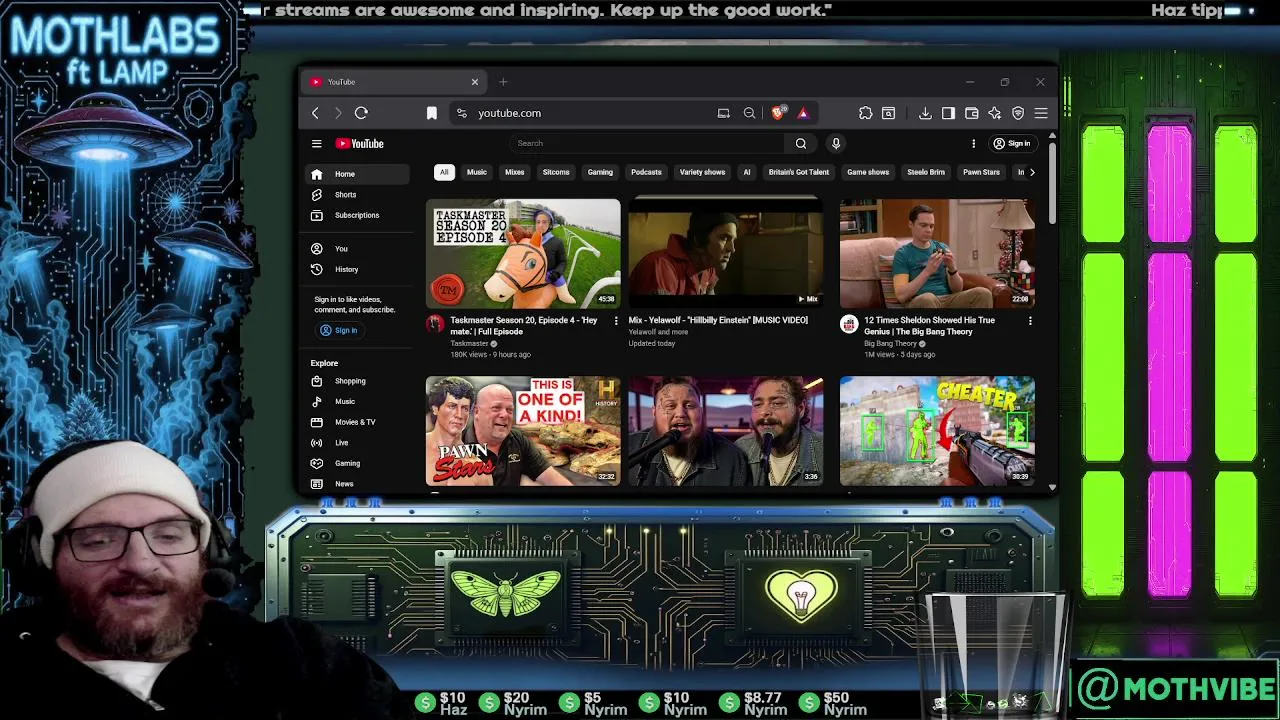This screenshot has height=720, width=1280.
Task: Click the install app icon in address bar
Action: click(723, 113)
